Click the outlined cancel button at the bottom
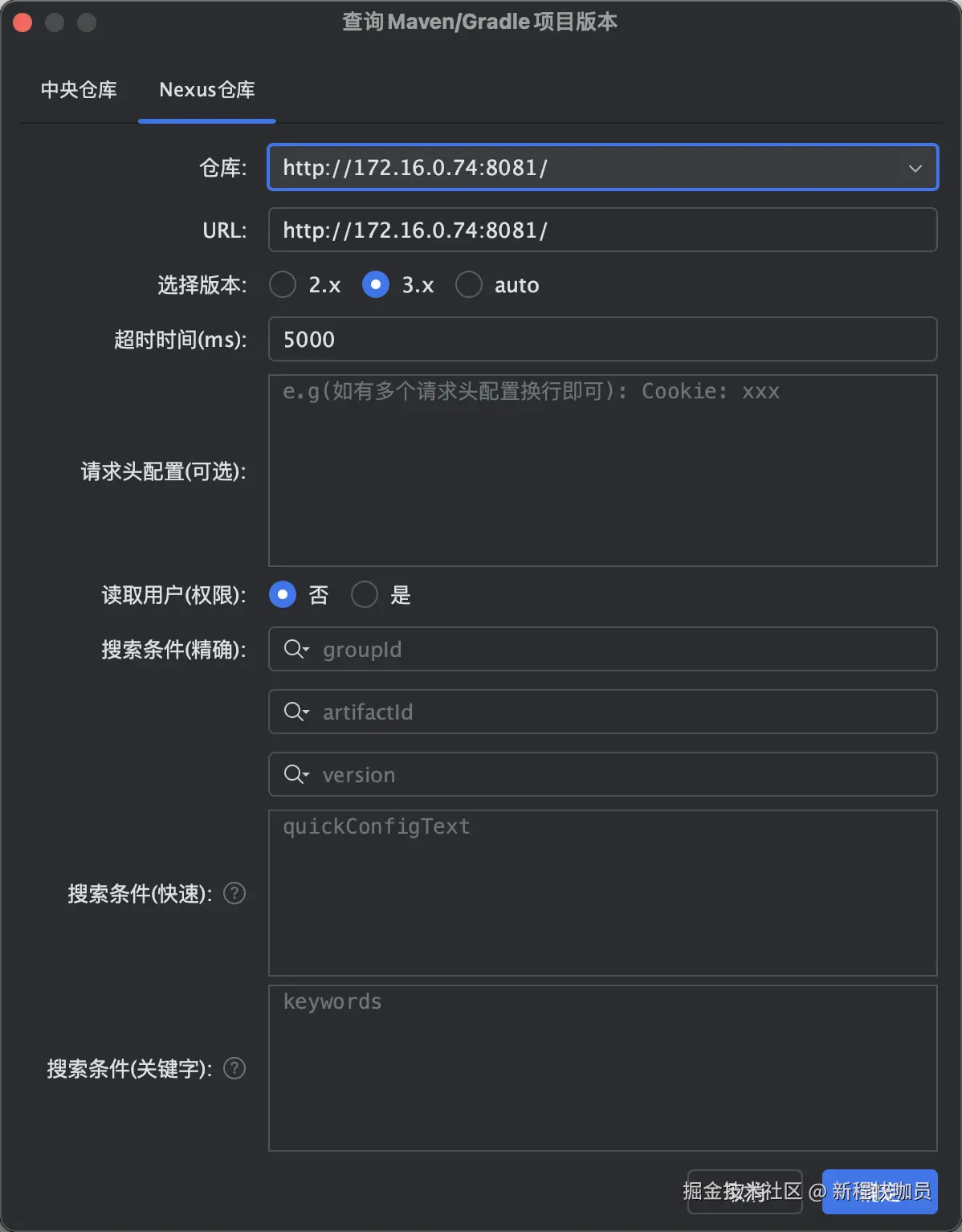The image size is (962, 1232). coord(744,1191)
